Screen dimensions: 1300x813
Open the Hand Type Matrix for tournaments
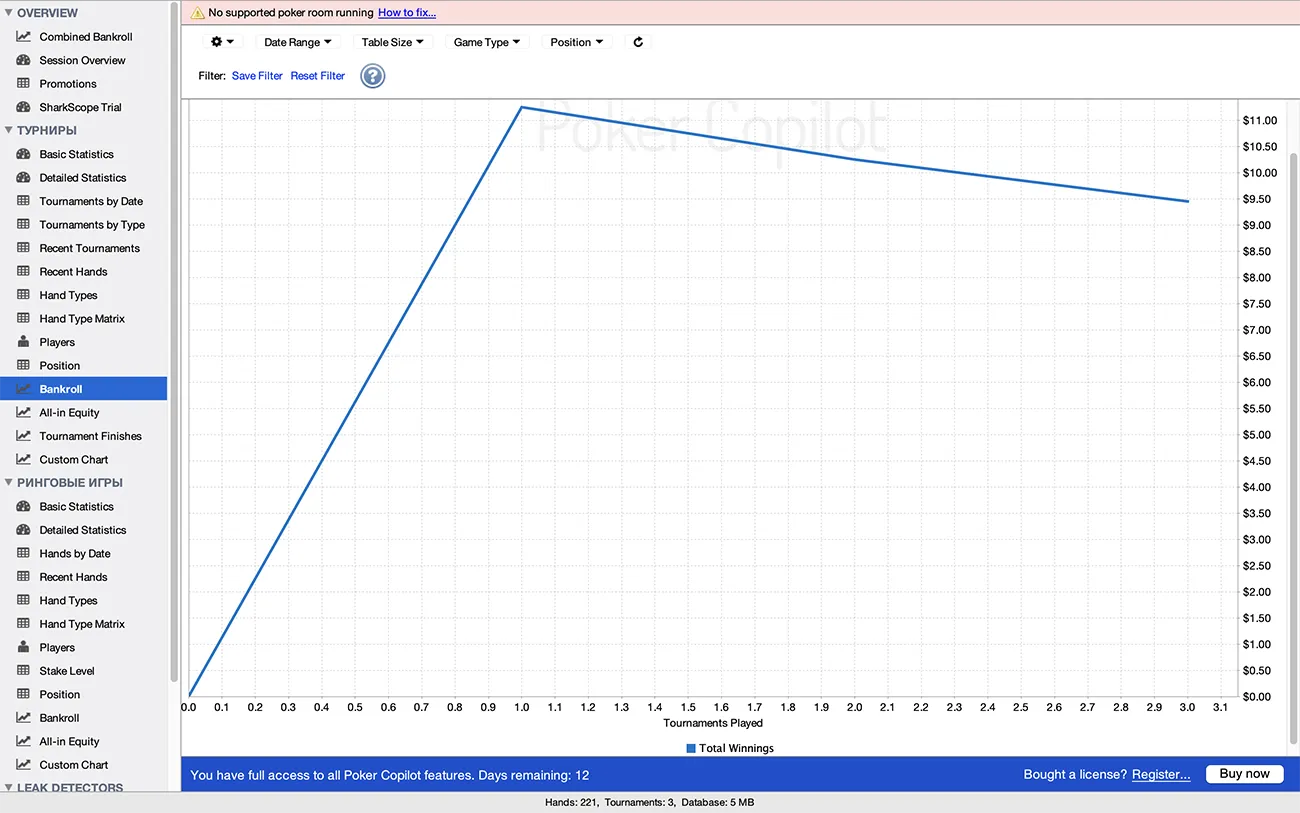pyautogui.click(x=83, y=318)
